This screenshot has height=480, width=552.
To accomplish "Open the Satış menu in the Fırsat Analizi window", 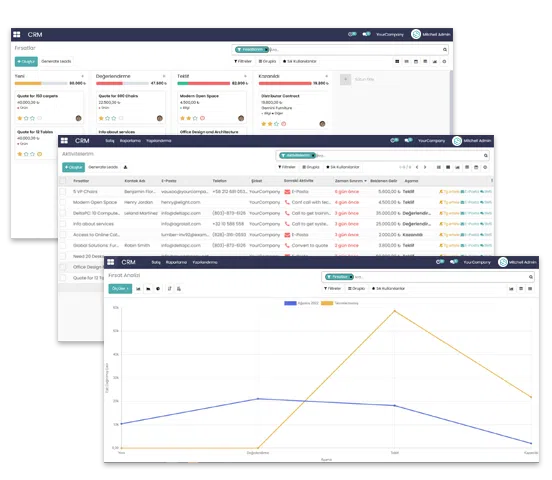I will click(156, 262).
